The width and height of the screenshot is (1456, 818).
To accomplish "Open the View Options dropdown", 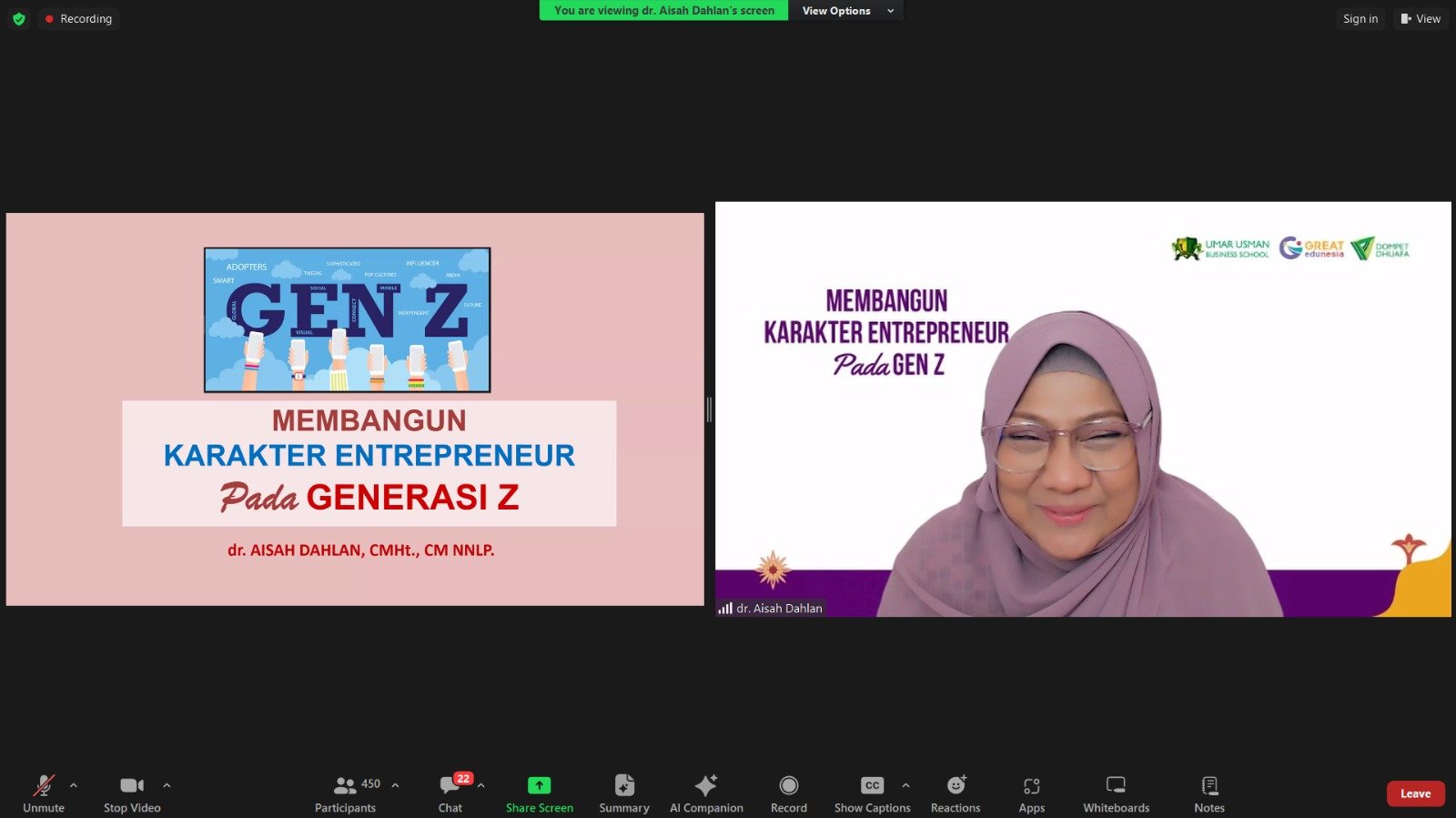I will pos(846,11).
